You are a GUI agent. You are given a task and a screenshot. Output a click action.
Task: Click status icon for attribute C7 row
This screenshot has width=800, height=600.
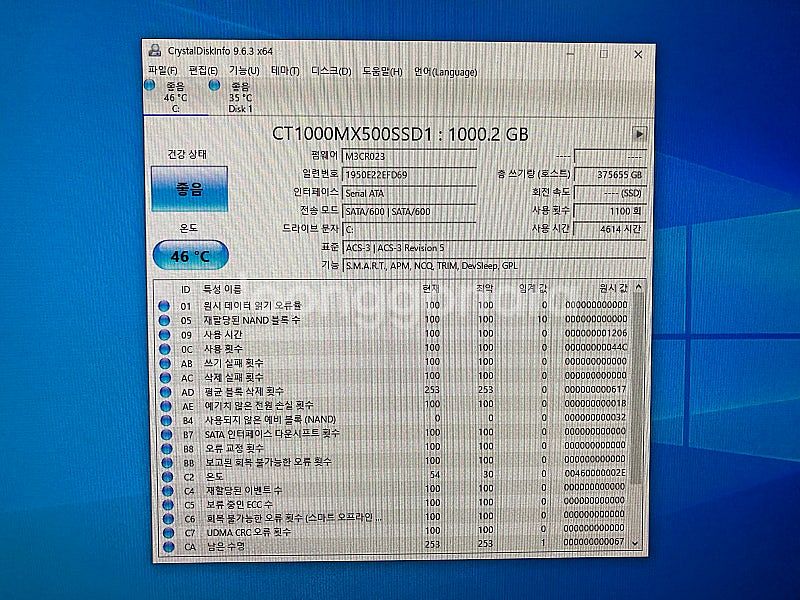[x=168, y=533]
